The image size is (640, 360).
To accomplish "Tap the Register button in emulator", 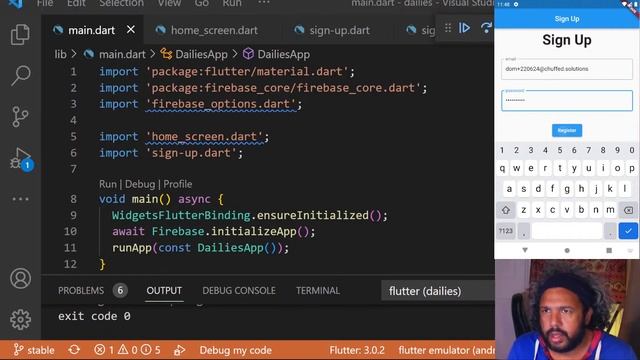I will 567,130.
